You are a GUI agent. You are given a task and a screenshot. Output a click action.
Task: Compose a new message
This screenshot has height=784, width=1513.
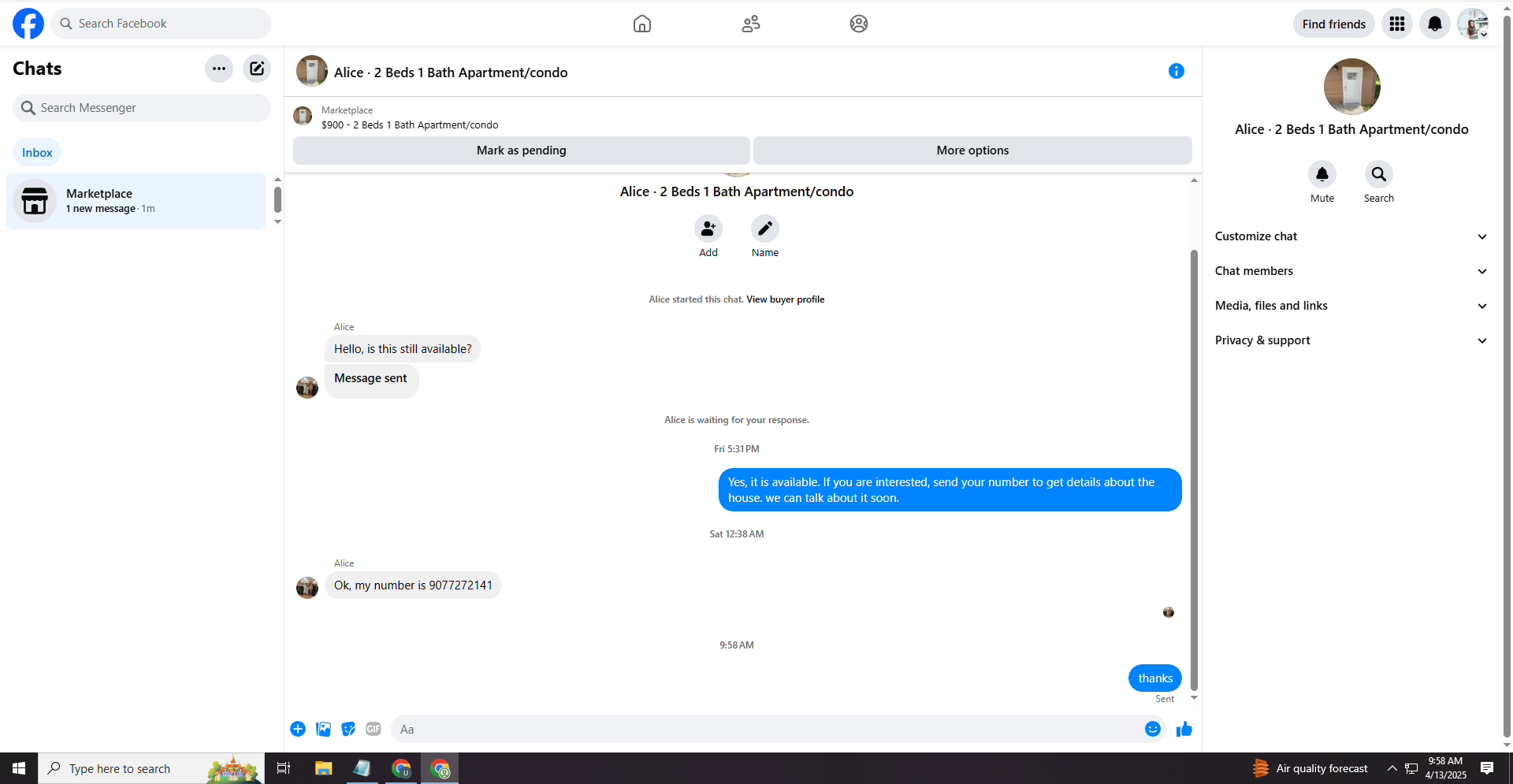[257, 69]
